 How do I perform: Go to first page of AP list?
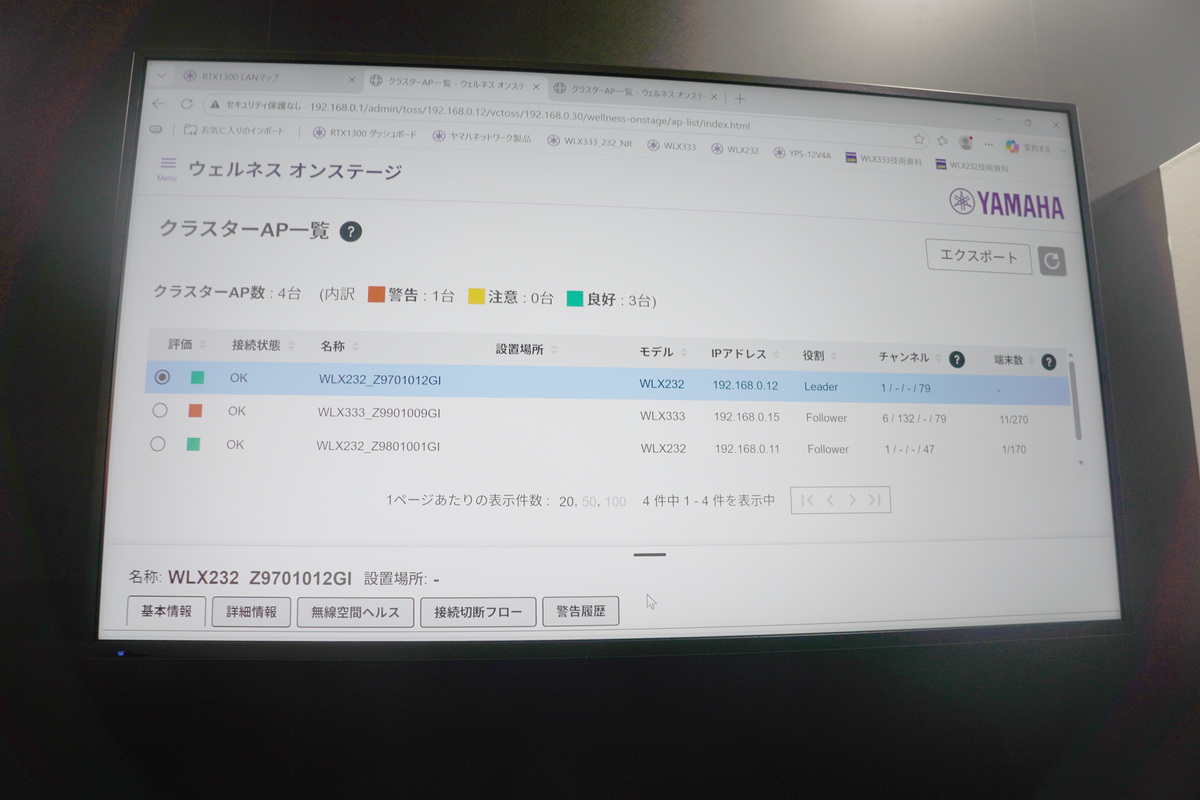click(807, 499)
